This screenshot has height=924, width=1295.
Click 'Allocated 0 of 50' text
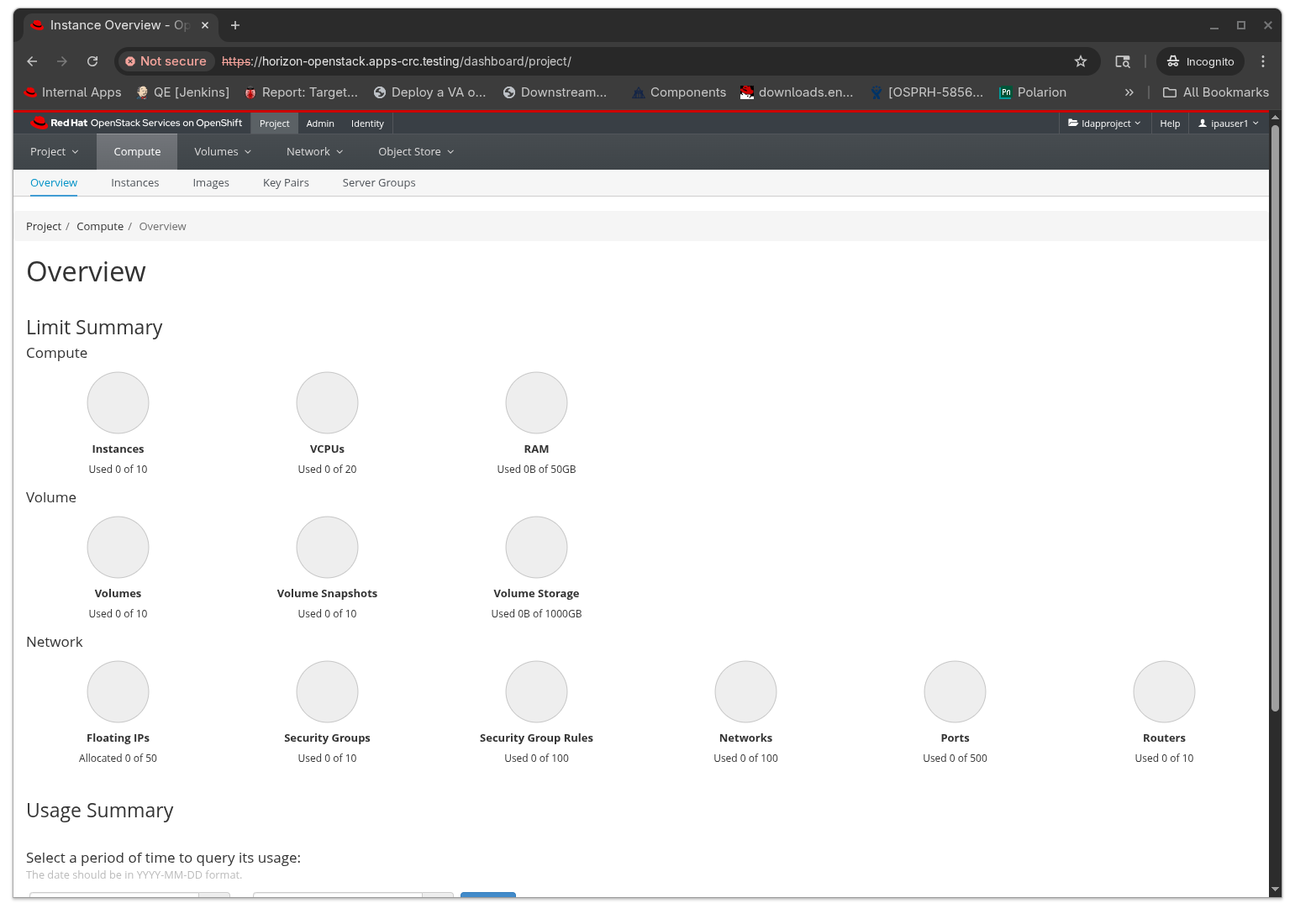click(x=118, y=759)
